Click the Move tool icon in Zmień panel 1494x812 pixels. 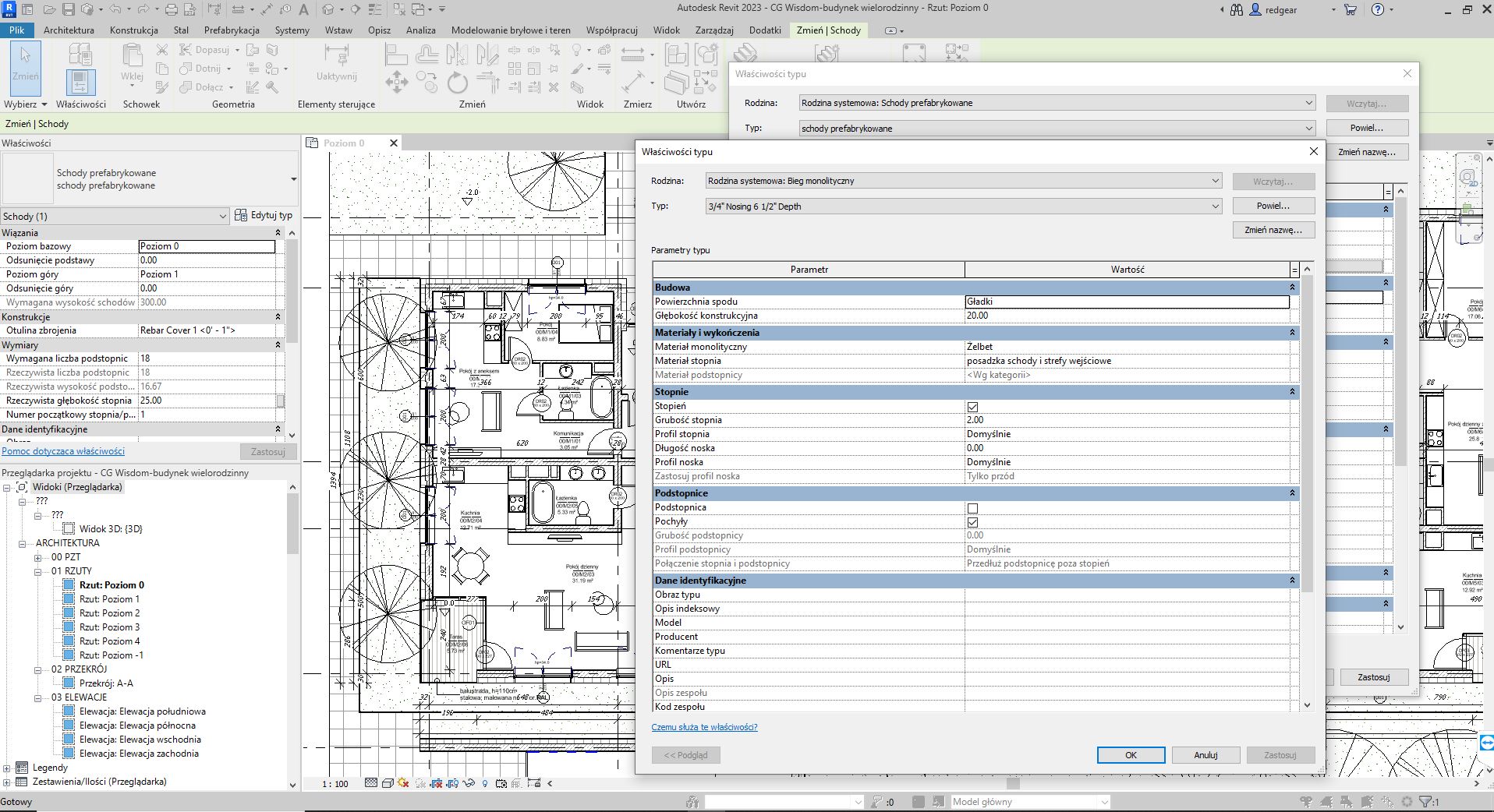coord(396,82)
